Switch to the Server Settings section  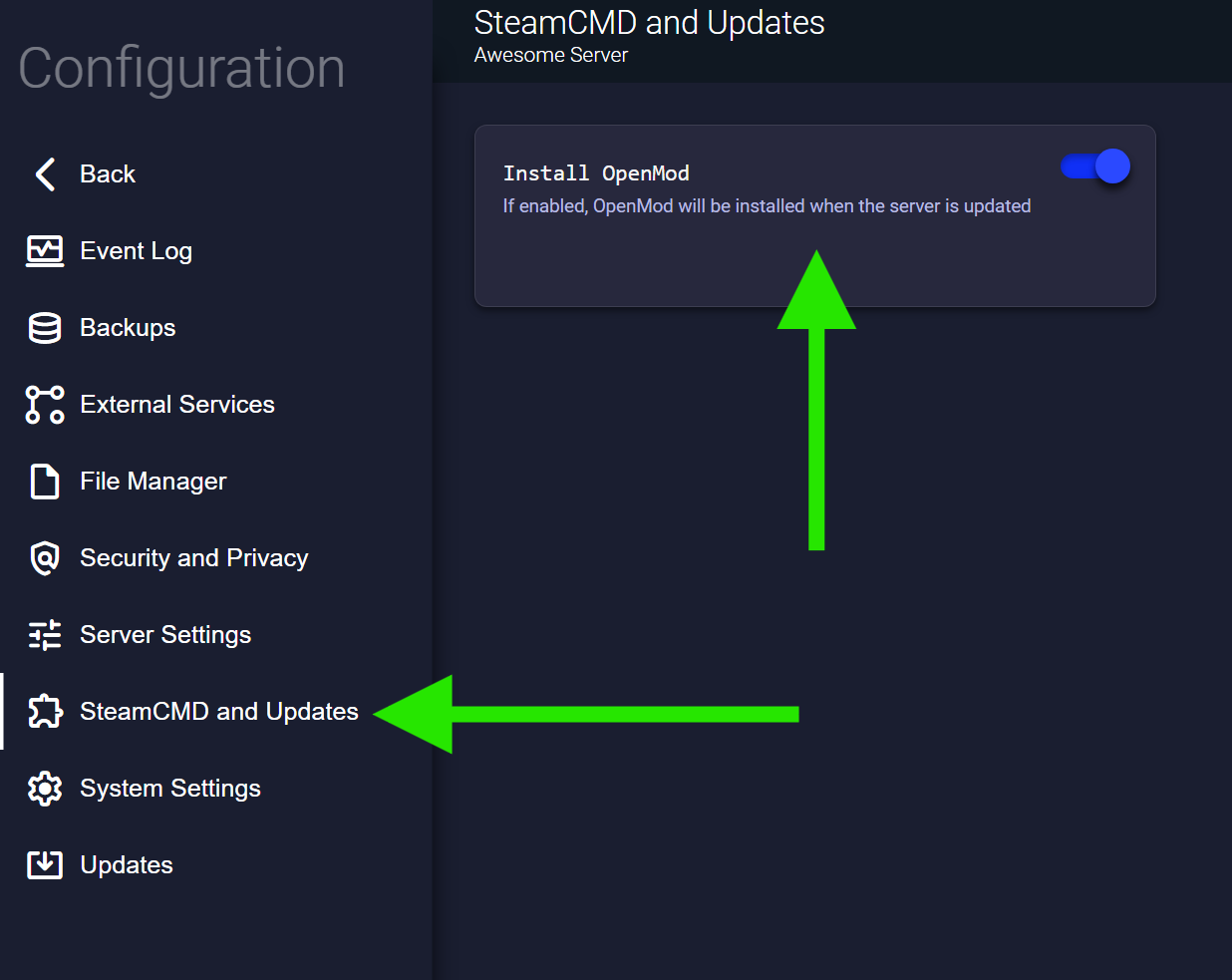(x=165, y=635)
